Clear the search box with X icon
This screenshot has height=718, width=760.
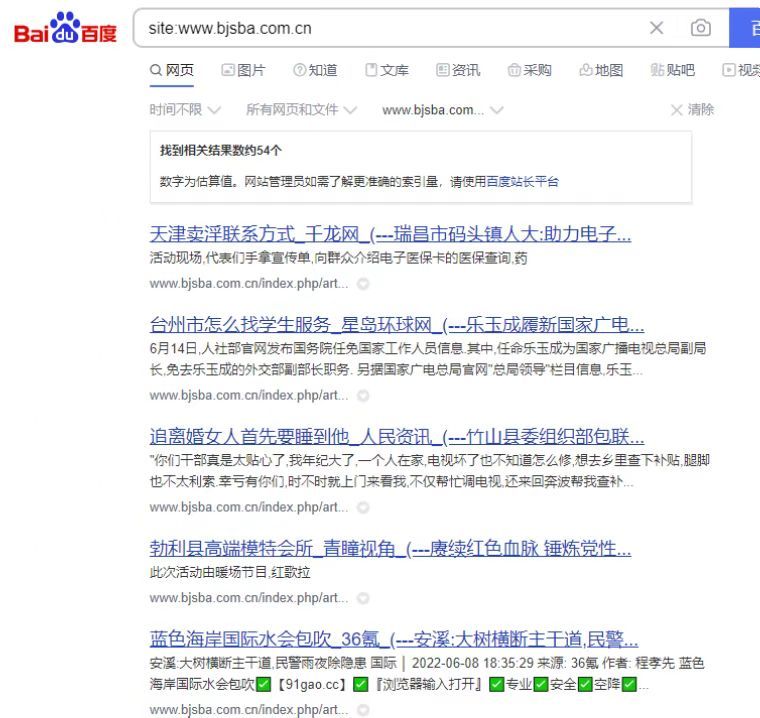[656, 28]
